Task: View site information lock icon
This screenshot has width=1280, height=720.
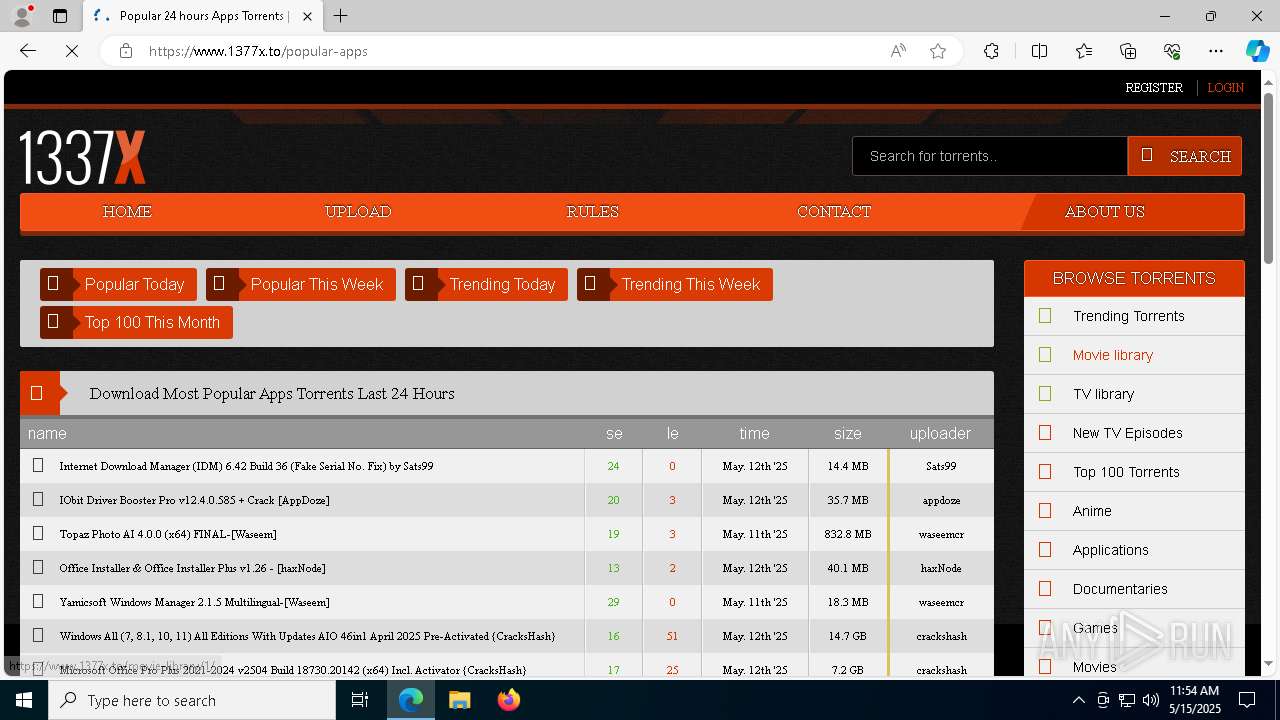Action: (x=126, y=51)
